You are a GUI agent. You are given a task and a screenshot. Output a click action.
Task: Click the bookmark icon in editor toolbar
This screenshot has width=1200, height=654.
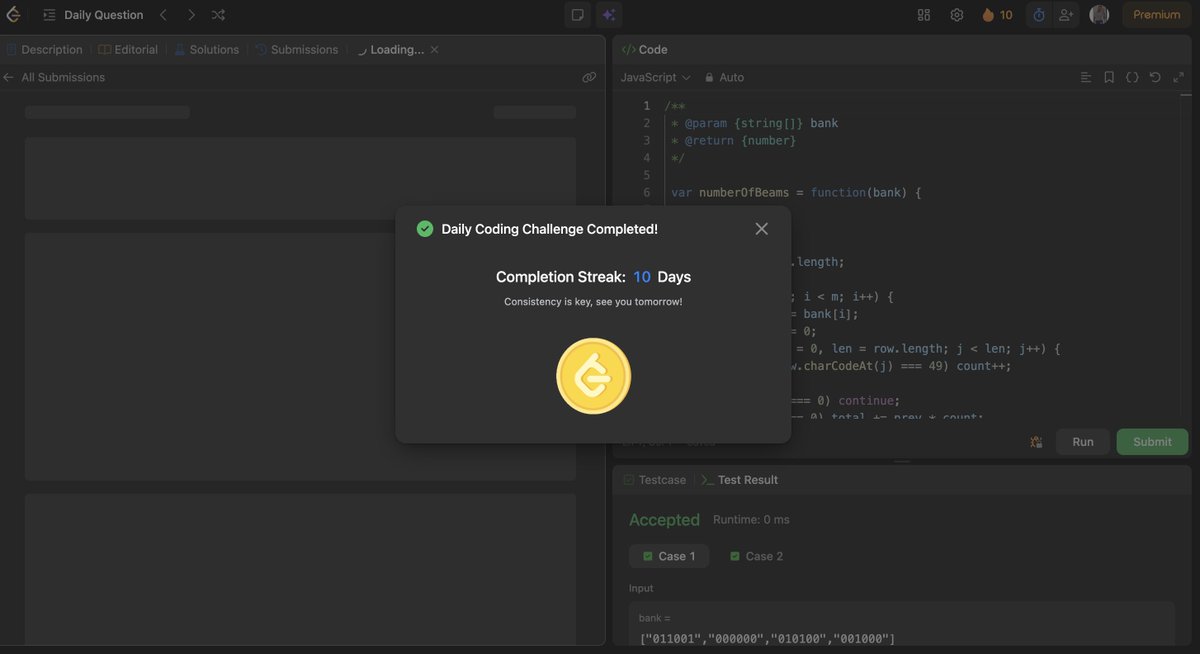1109,77
